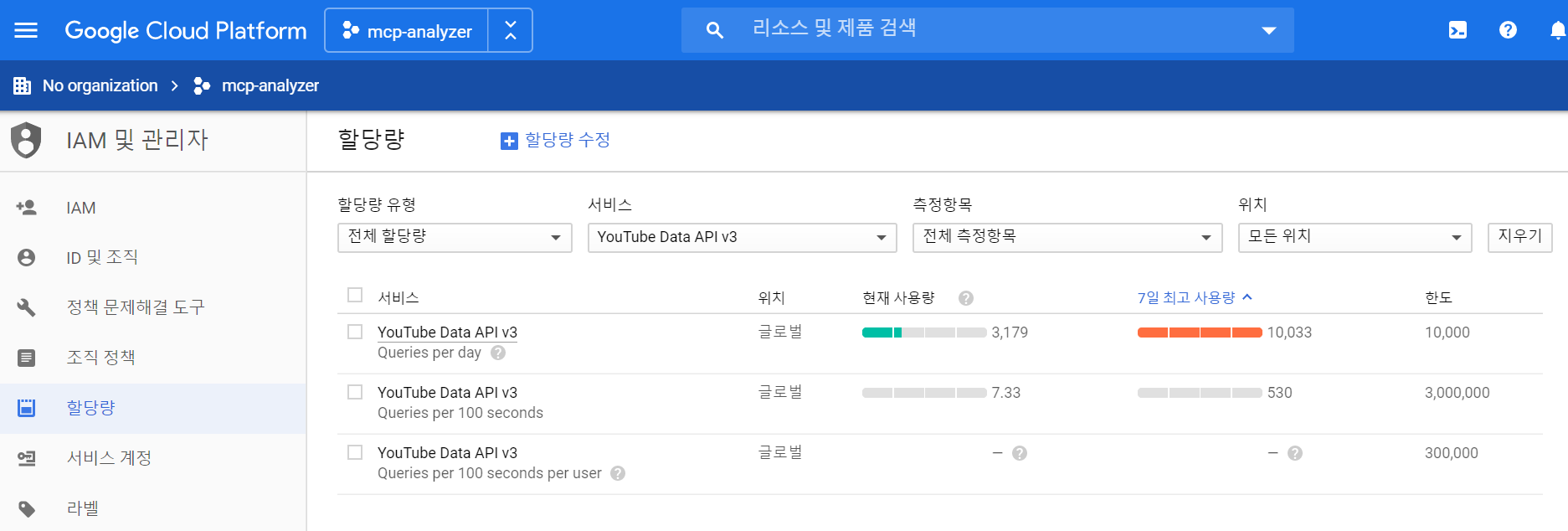This screenshot has height=531, width=1568.
Task: Check the Queries per 100 seconds row checkbox
Action: [355, 392]
